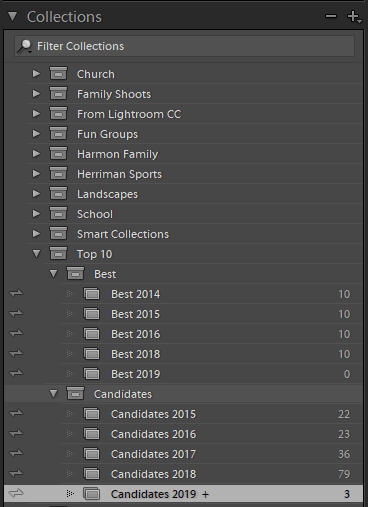This screenshot has width=368, height=507.
Task: Click the Candidates 2017 photo count 36
Action: coord(344,454)
